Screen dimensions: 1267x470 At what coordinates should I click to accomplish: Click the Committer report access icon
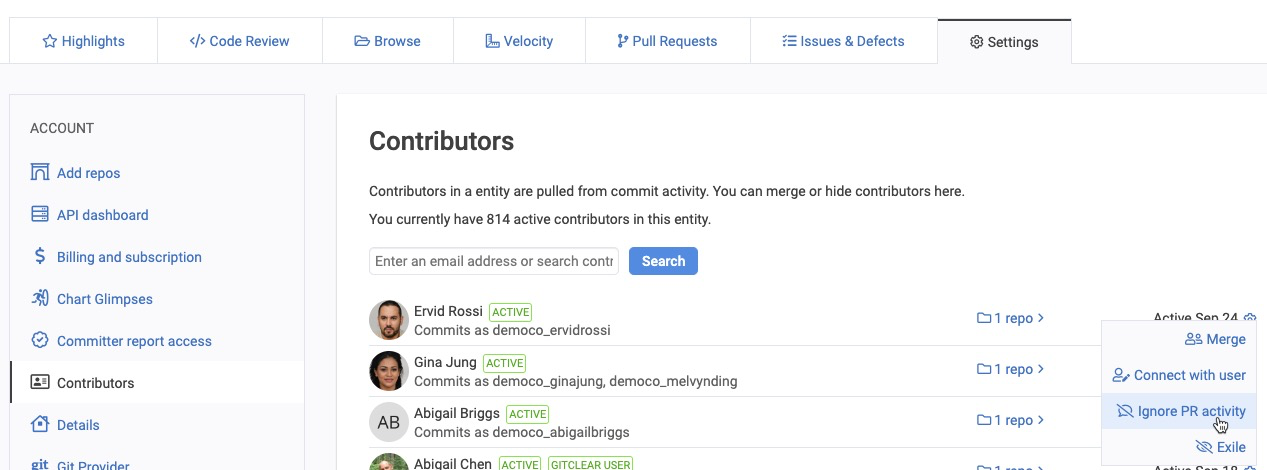pyautogui.click(x=40, y=340)
